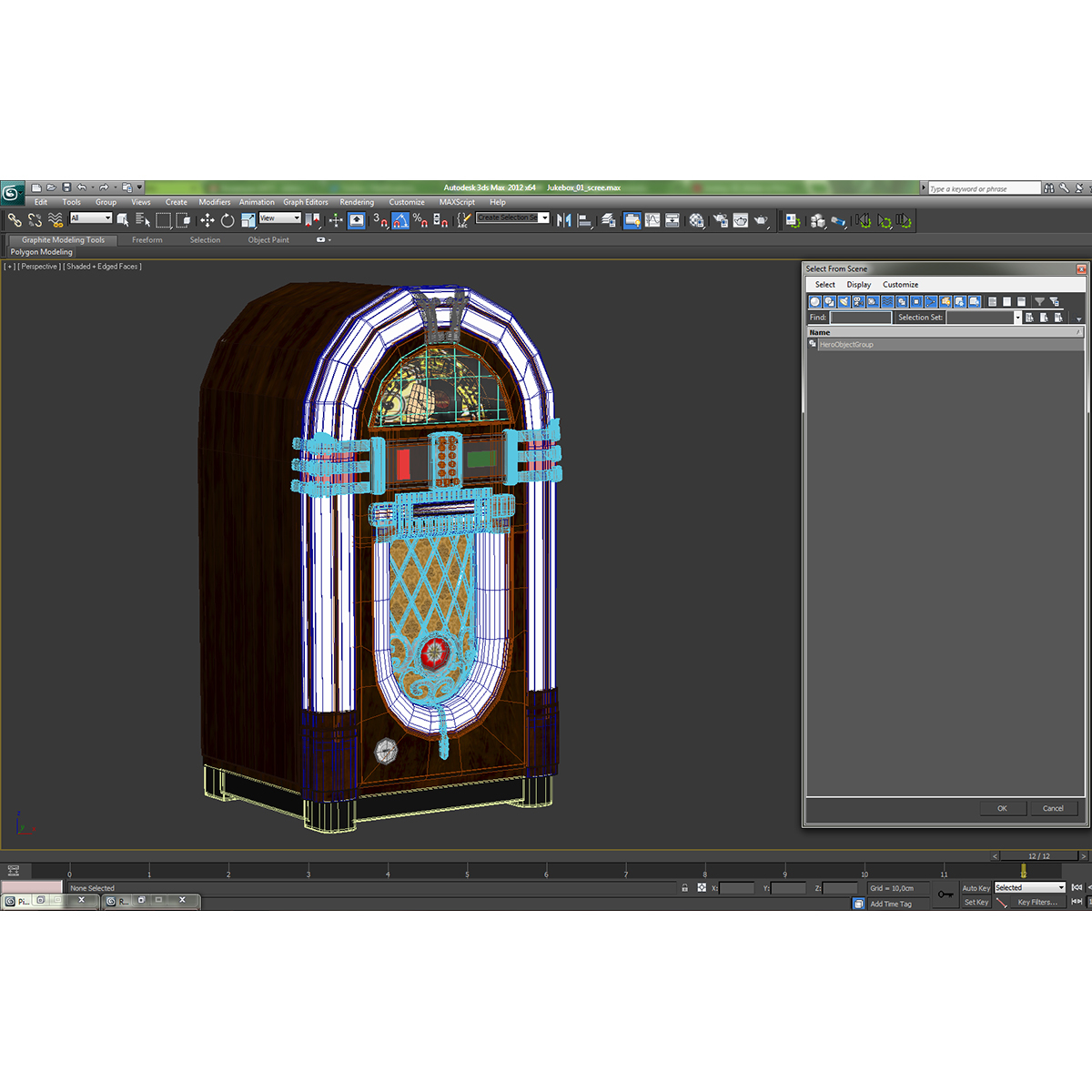Open the Render Setup dialog
The image size is (1092, 1092).
coord(719,219)
